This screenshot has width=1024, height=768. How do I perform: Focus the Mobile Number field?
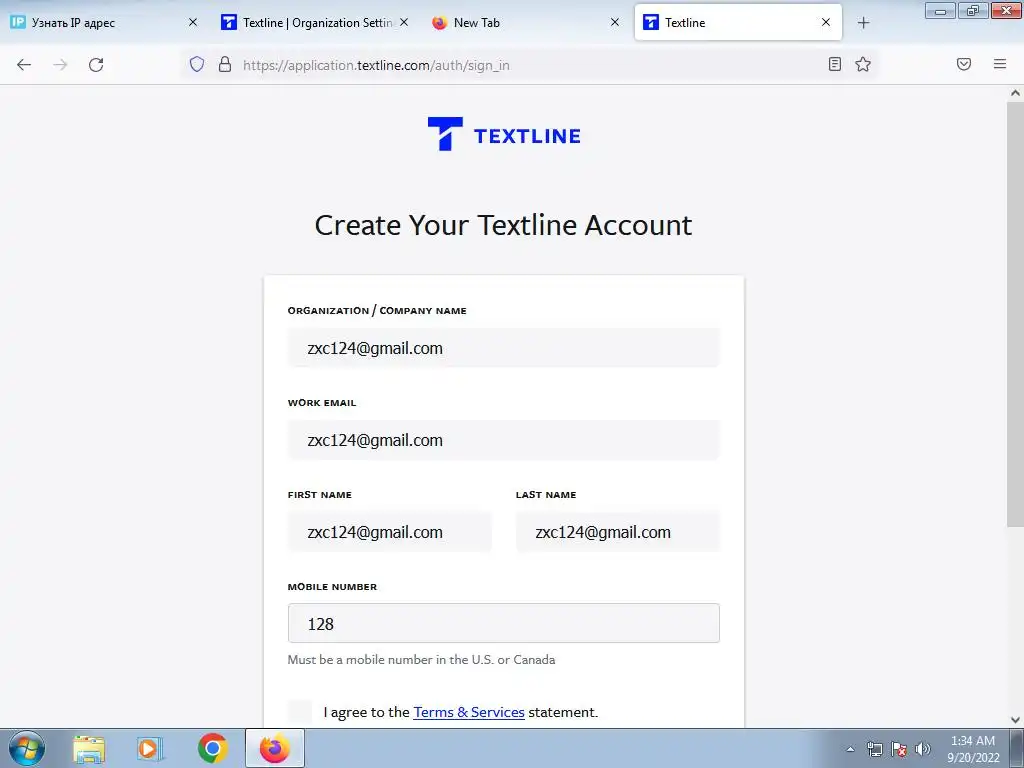click(504, 624)
